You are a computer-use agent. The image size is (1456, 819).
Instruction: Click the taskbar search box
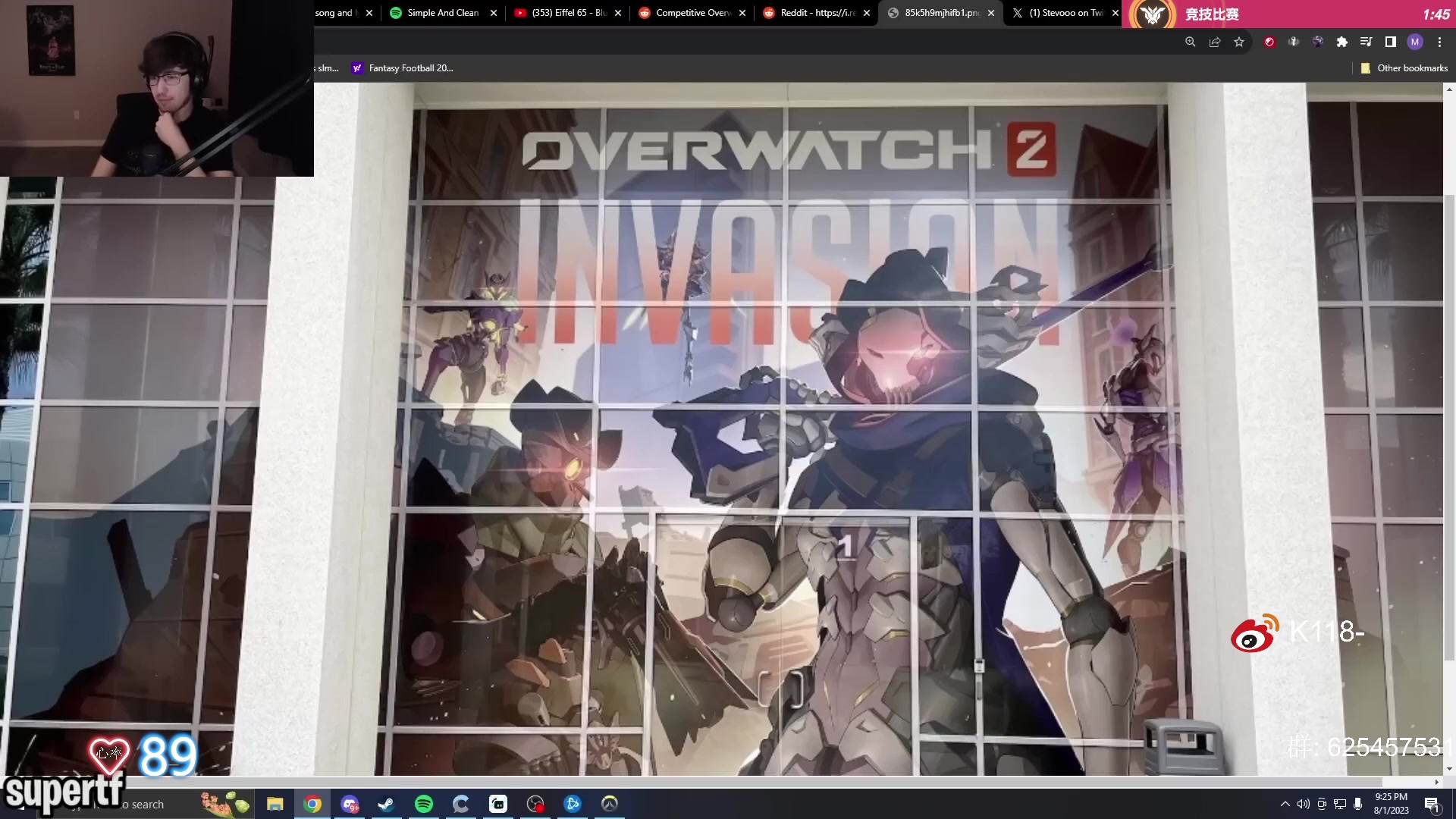pyautogui.click(x=144, y=805)
